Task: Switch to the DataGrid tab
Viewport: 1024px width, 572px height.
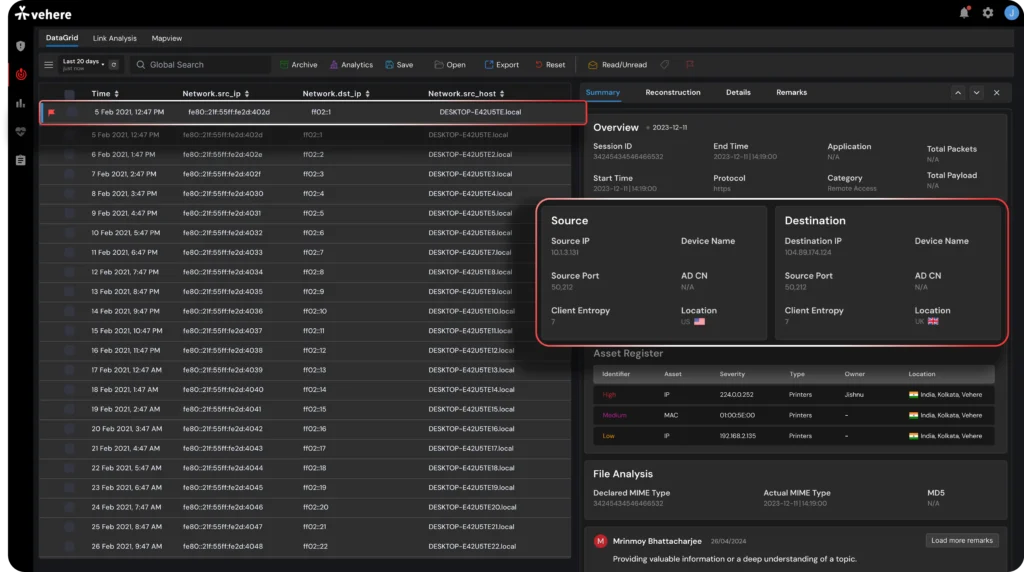Action: (62, 38)
